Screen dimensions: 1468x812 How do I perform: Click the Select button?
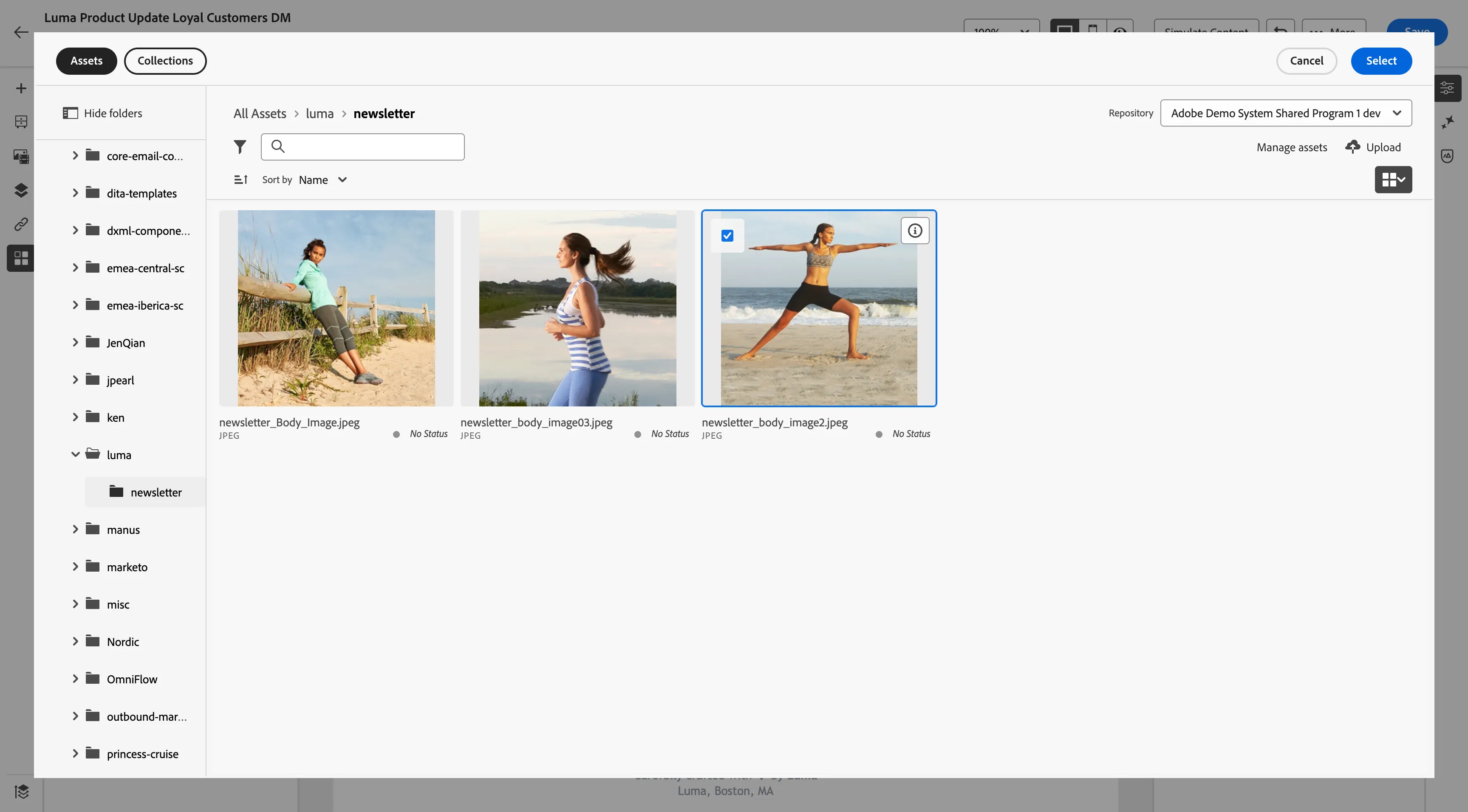click(x=1381, y=61)
